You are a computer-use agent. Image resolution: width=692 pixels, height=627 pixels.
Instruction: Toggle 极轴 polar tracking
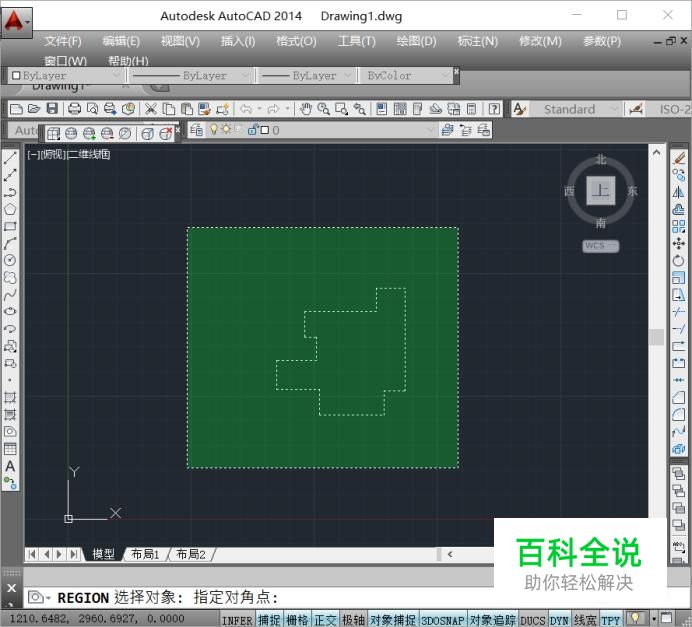coord(354,620)
